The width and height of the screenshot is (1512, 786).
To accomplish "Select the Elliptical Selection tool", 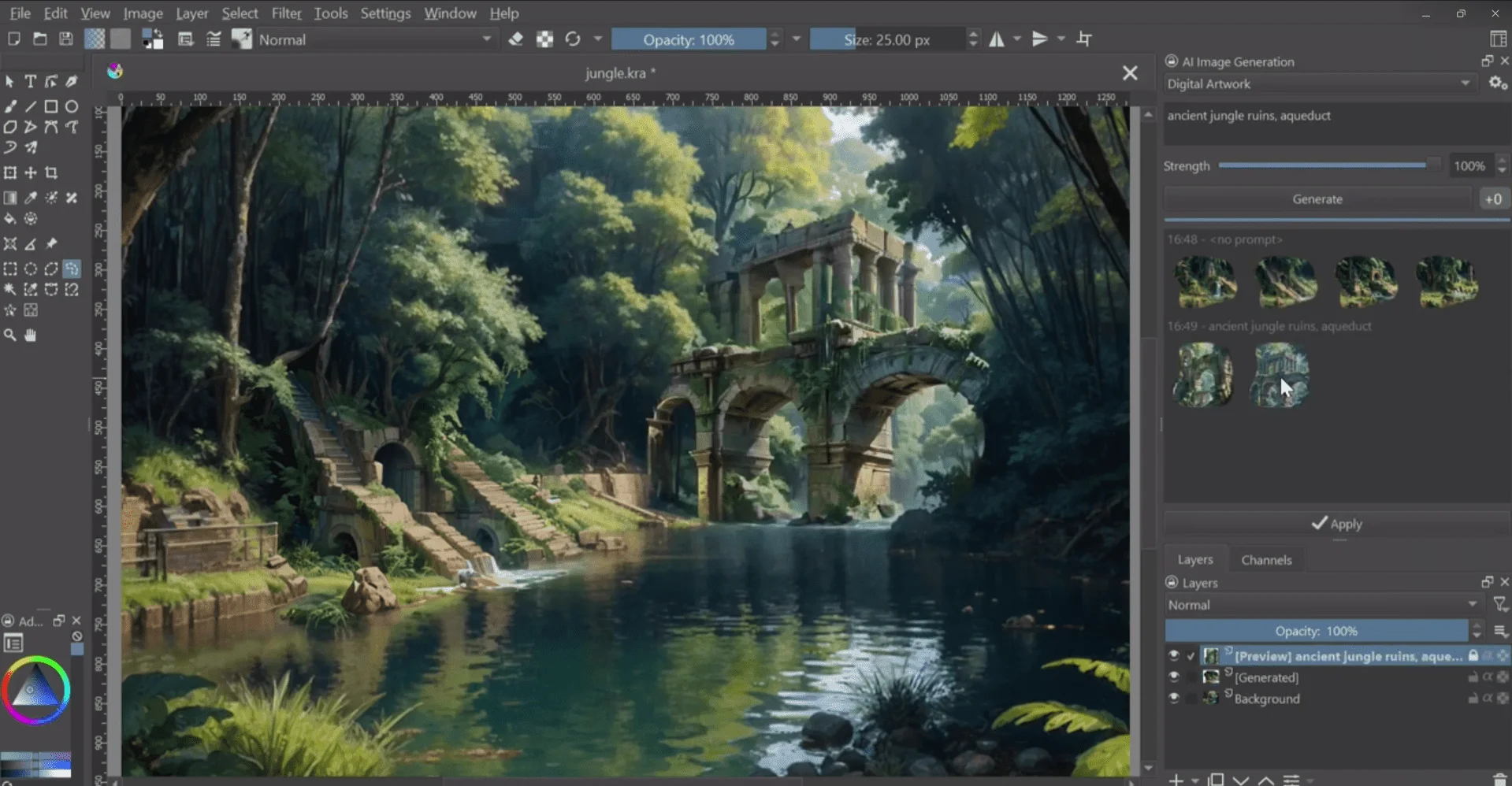I will tap(31, 269).
